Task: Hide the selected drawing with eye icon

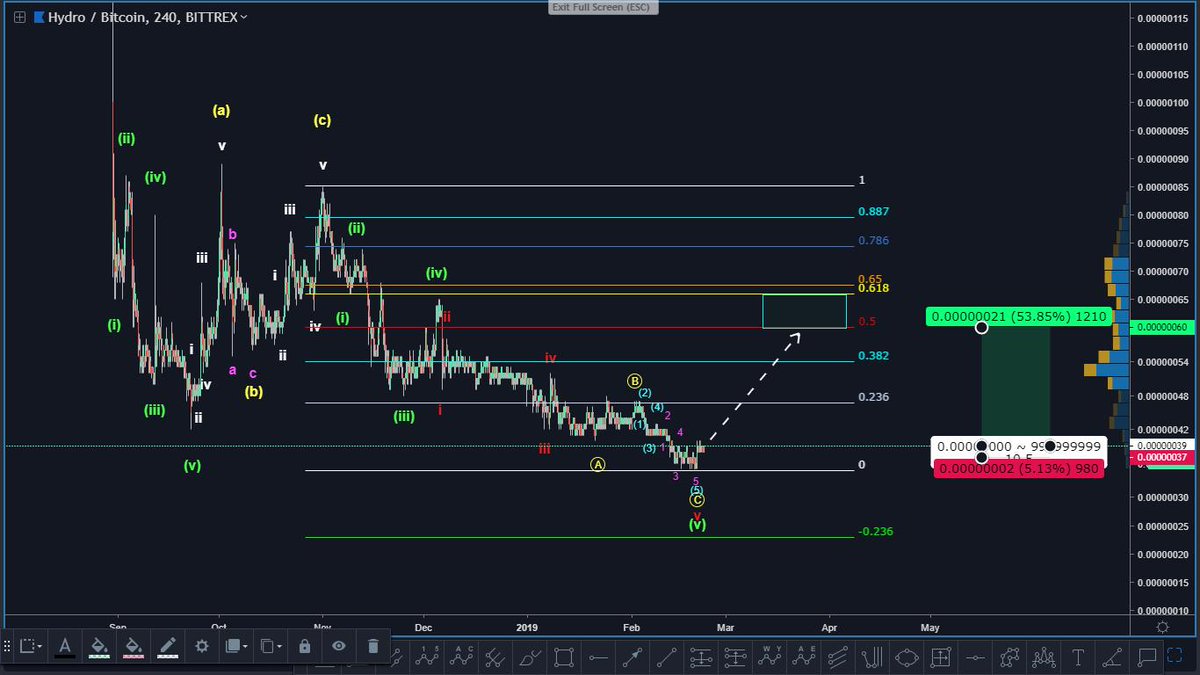Action: point(339,646)
